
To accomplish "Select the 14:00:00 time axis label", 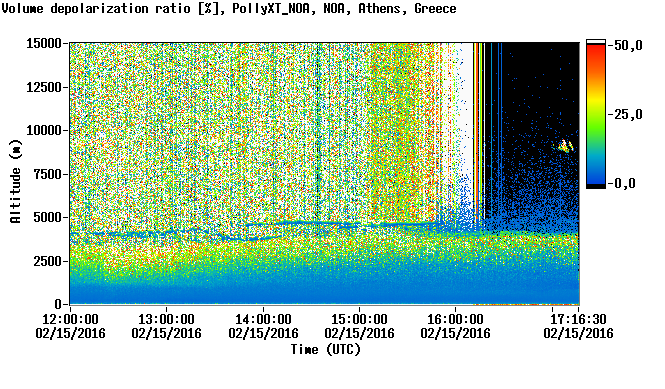I will [263, 319].
